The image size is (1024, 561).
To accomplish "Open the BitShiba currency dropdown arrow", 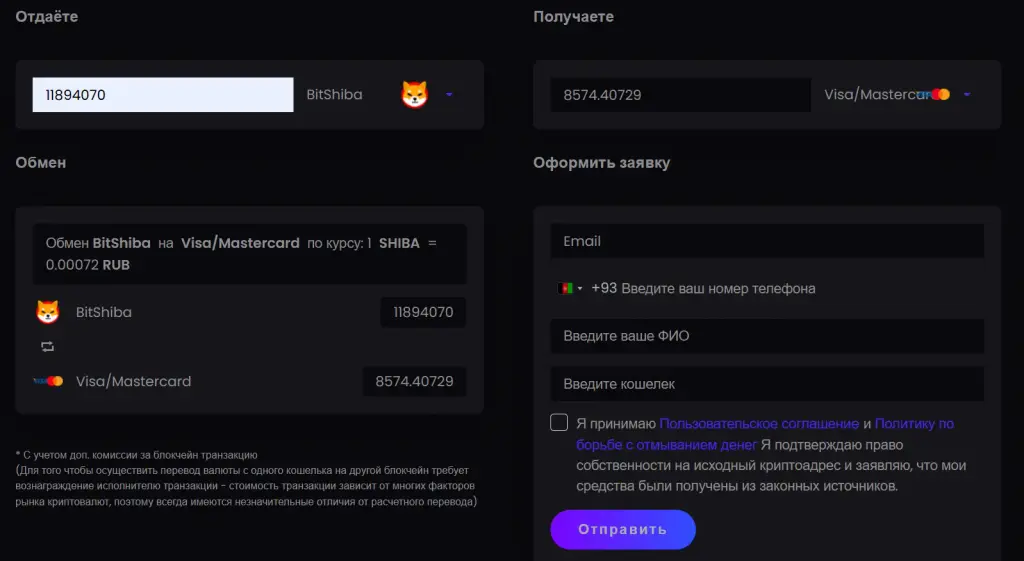I will click(x=449, y=95).
